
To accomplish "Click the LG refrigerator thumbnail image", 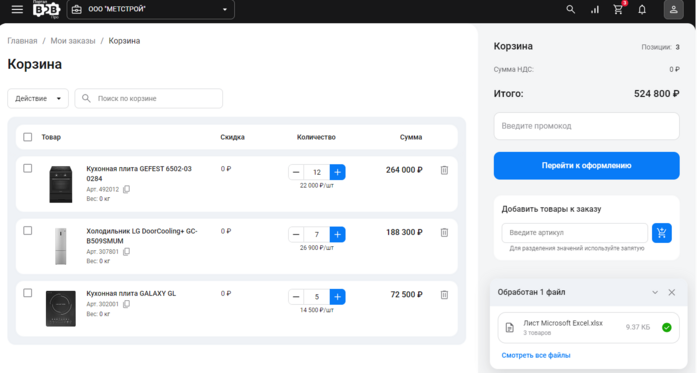I will tap(60, 246).
